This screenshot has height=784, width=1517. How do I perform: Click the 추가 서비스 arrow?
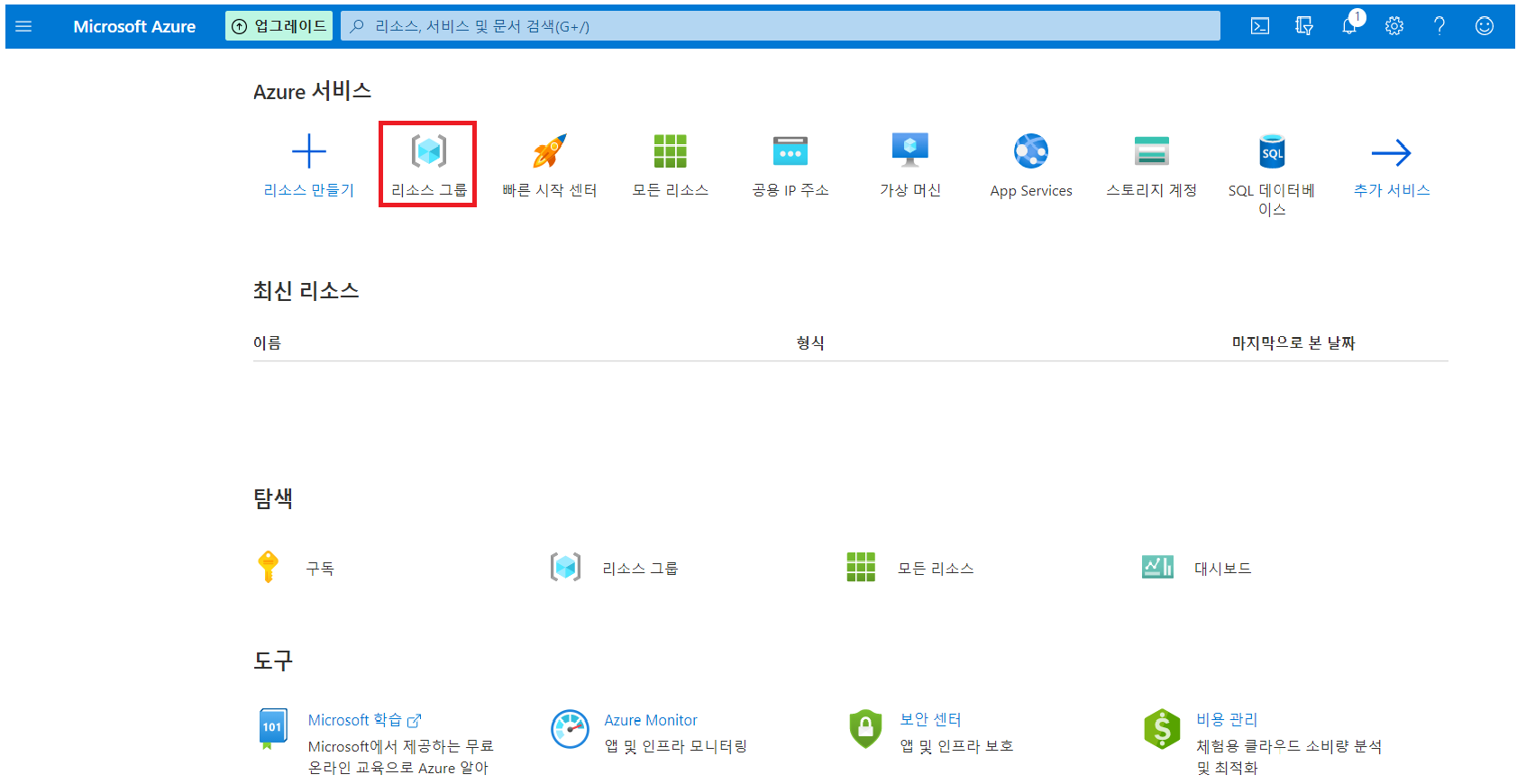click(x=1392, y=152)
